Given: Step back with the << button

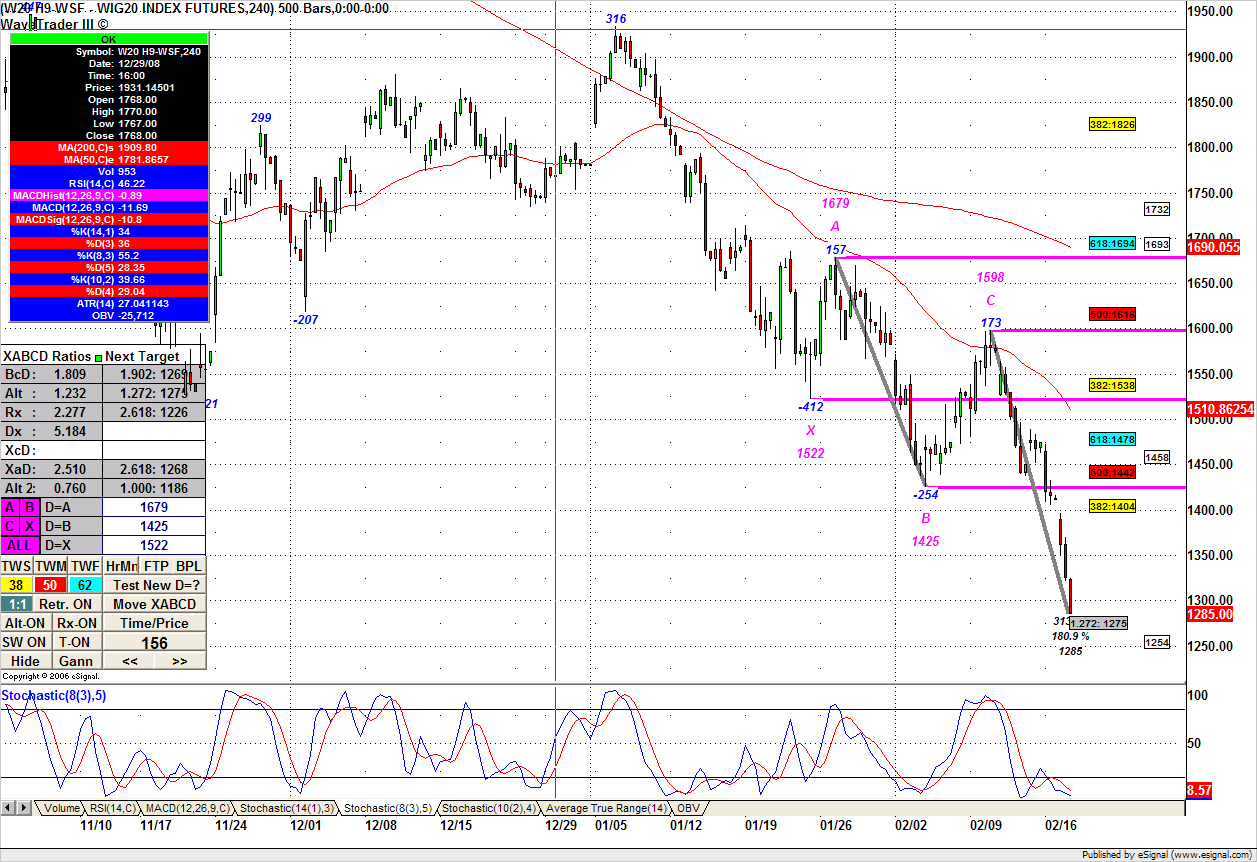Looking at the screenshot, I should pos(129,661).
